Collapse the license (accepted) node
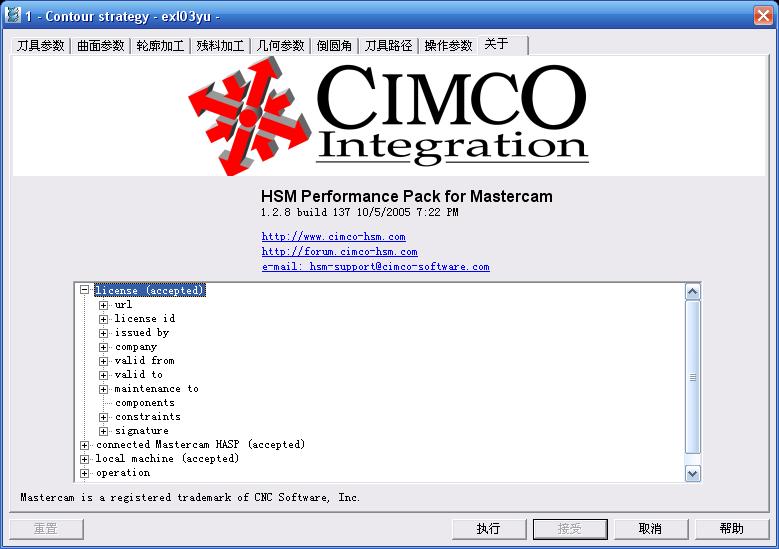Viewport: 779px width, 549px height. 84,290
